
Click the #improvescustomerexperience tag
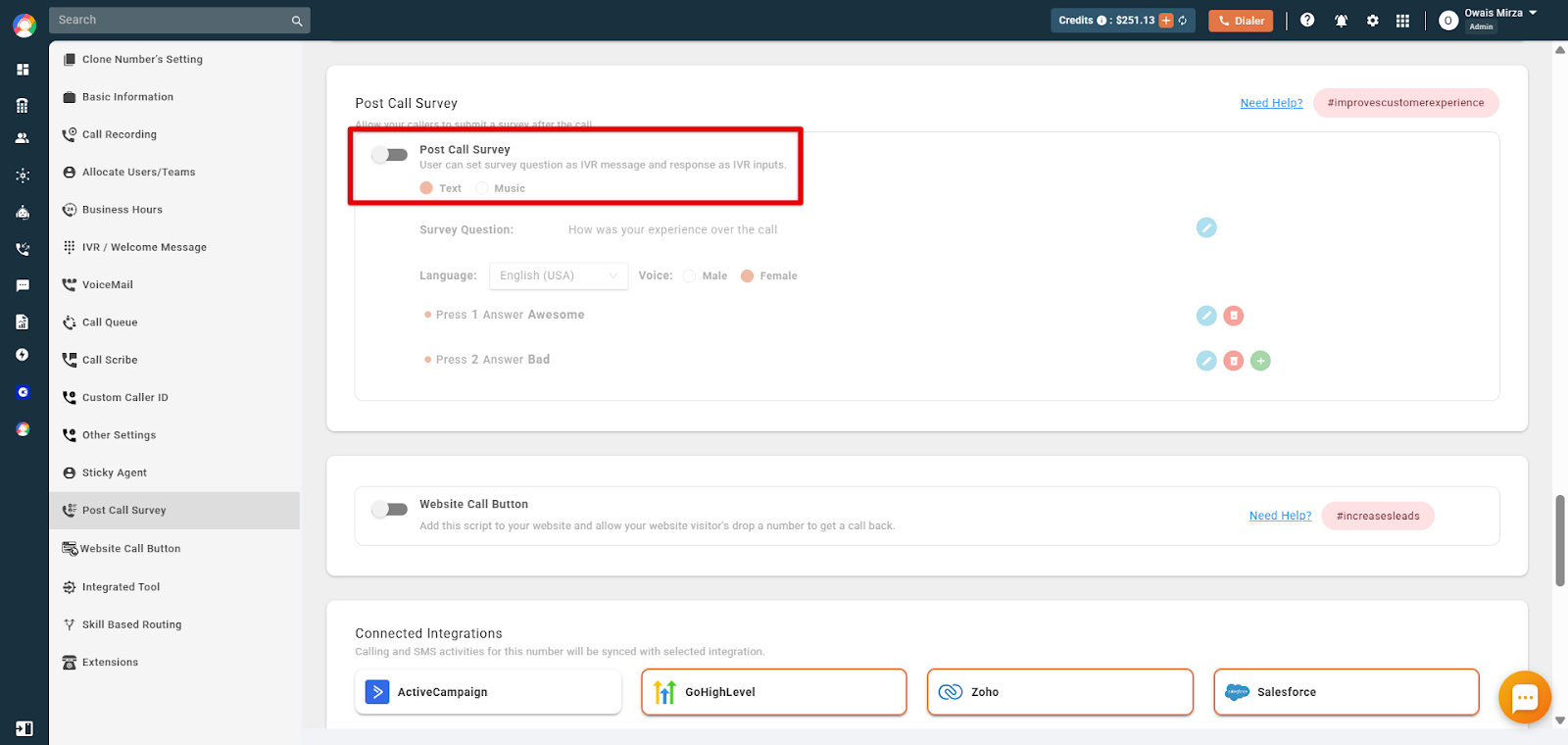1405,103
